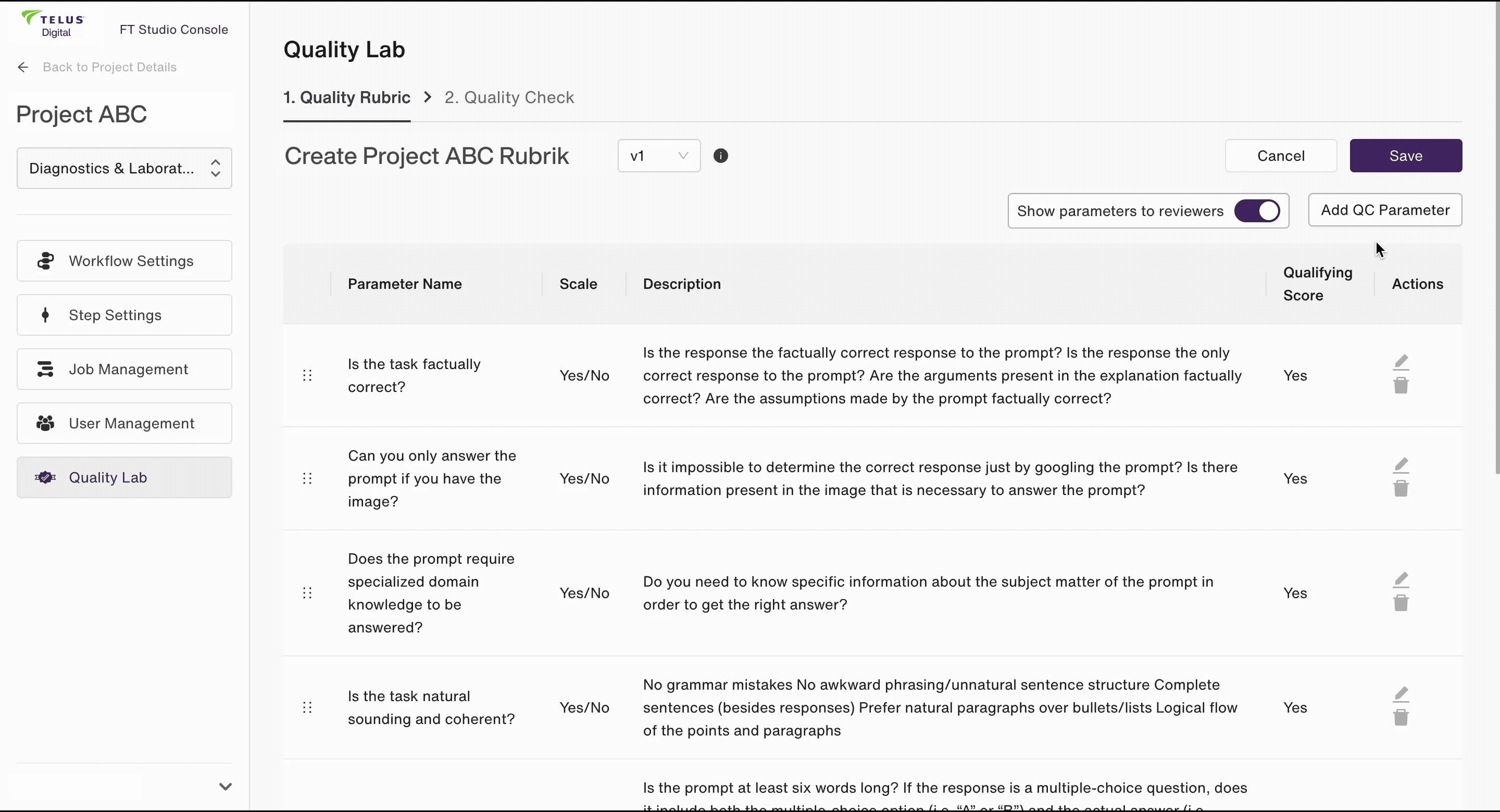The image size is (1500, 812).
Task: Click the pencil icon for natural sounding parameter
Action: click(1401, 694)
